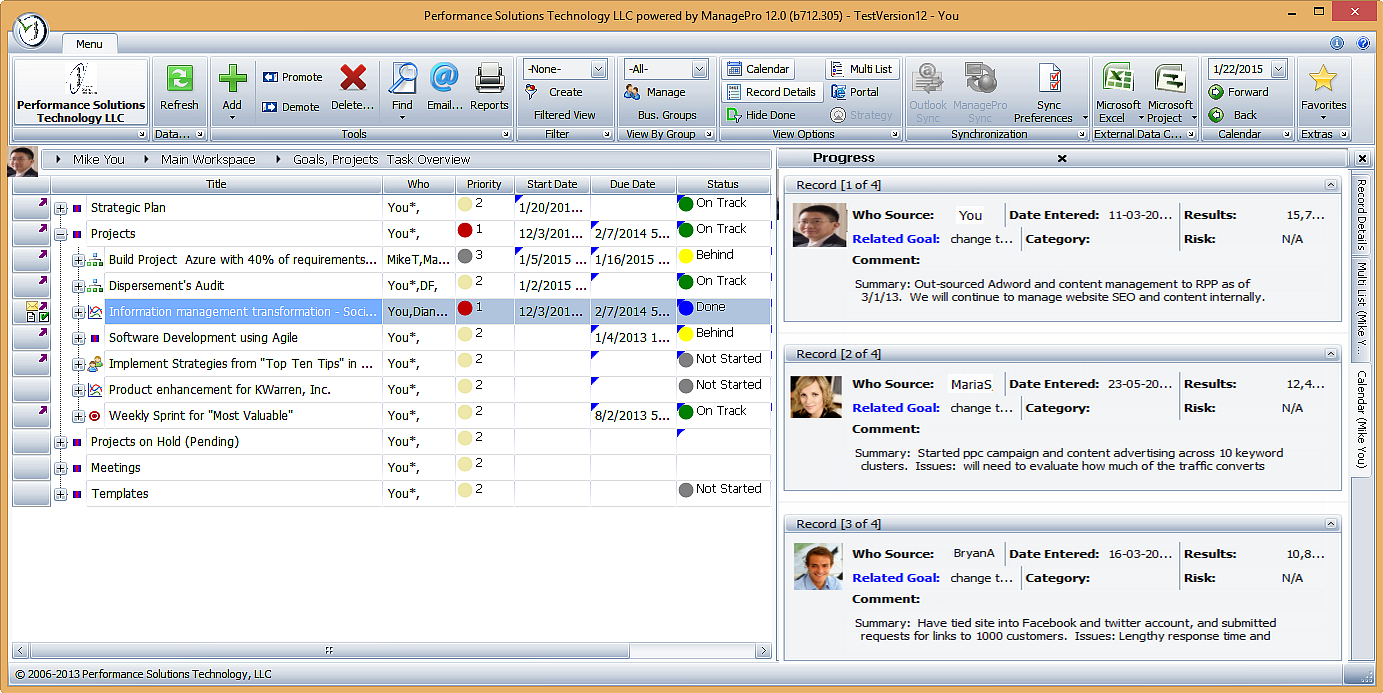
Task: Click the horizontal scrollbar of task list
Action: coord(328,650)
